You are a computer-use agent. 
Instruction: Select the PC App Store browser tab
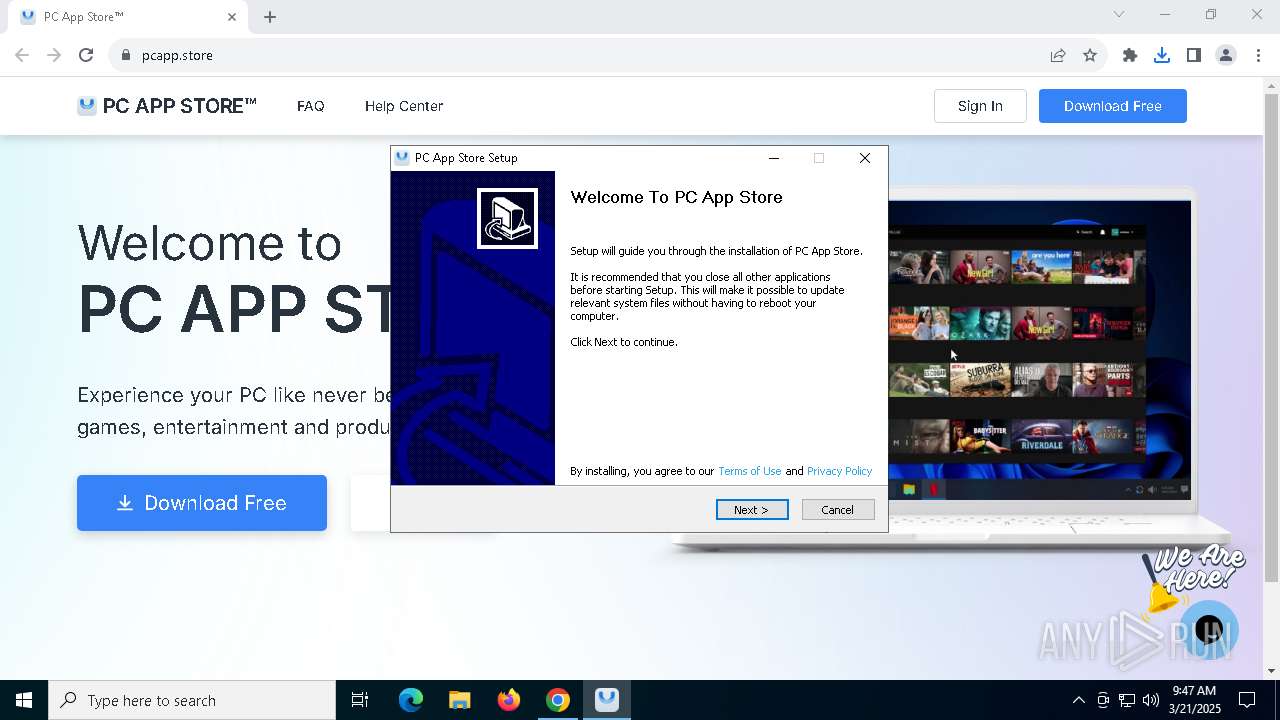click(130, 17)
